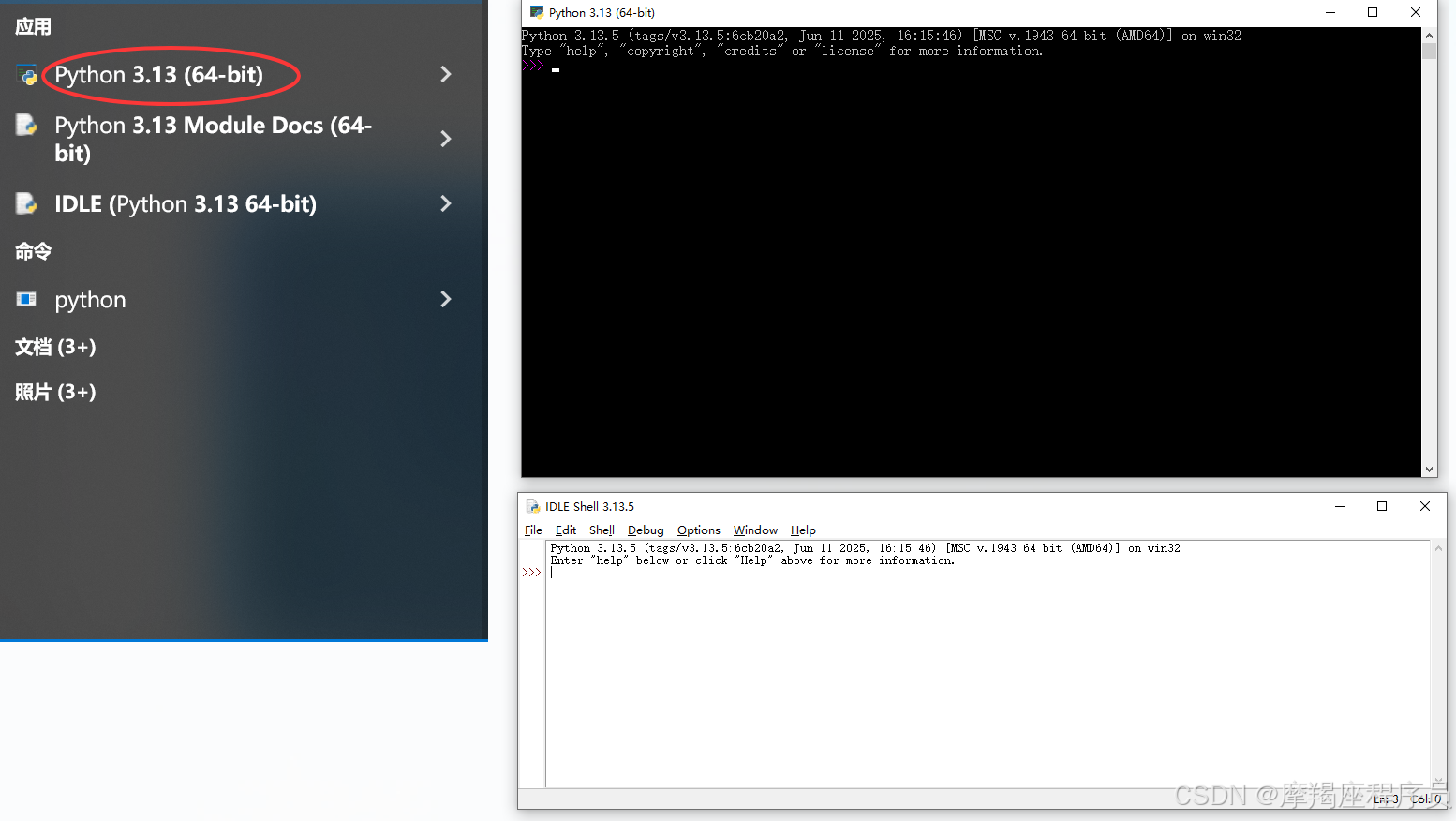The width and height of the screenshot is (1456, 821).
Task: Maximize the Python 3.13 console window
Action: pos(1373,12)
